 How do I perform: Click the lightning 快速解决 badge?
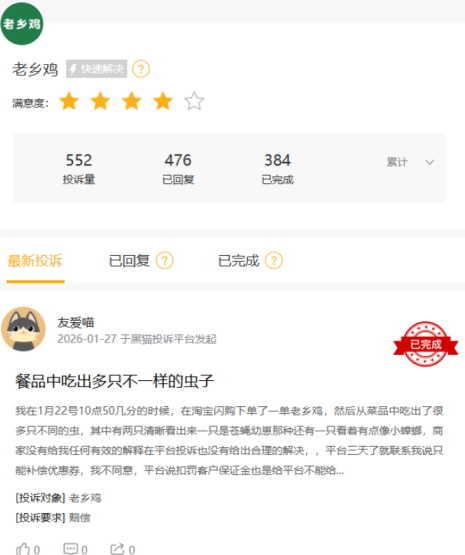97,69
